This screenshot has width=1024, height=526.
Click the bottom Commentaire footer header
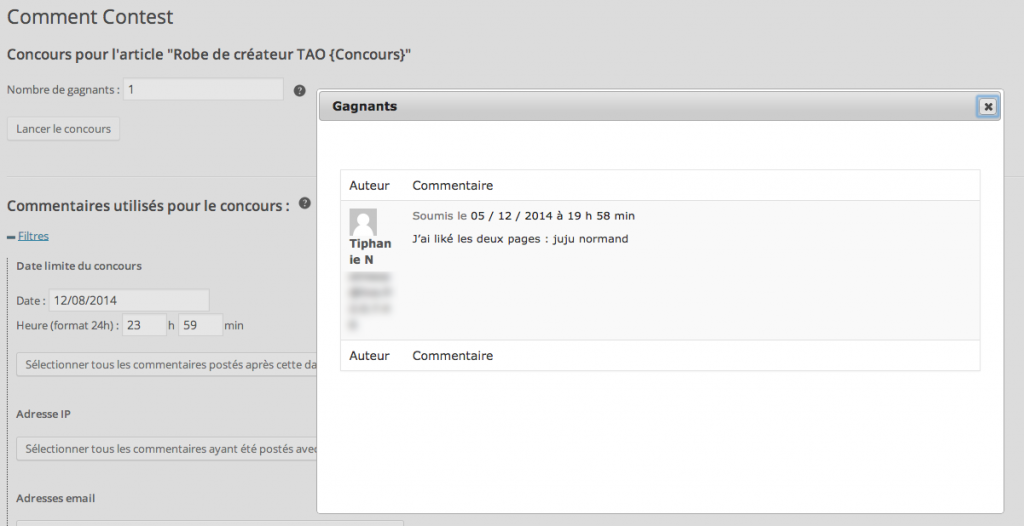coord(453,356)
